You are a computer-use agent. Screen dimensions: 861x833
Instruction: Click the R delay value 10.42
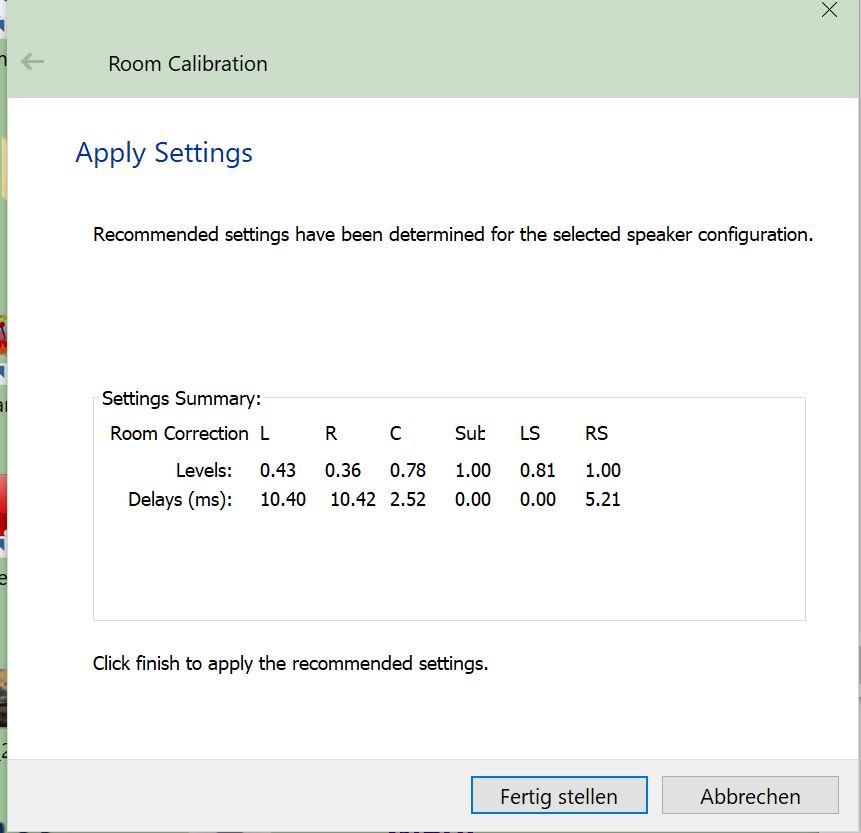point(353,499)
